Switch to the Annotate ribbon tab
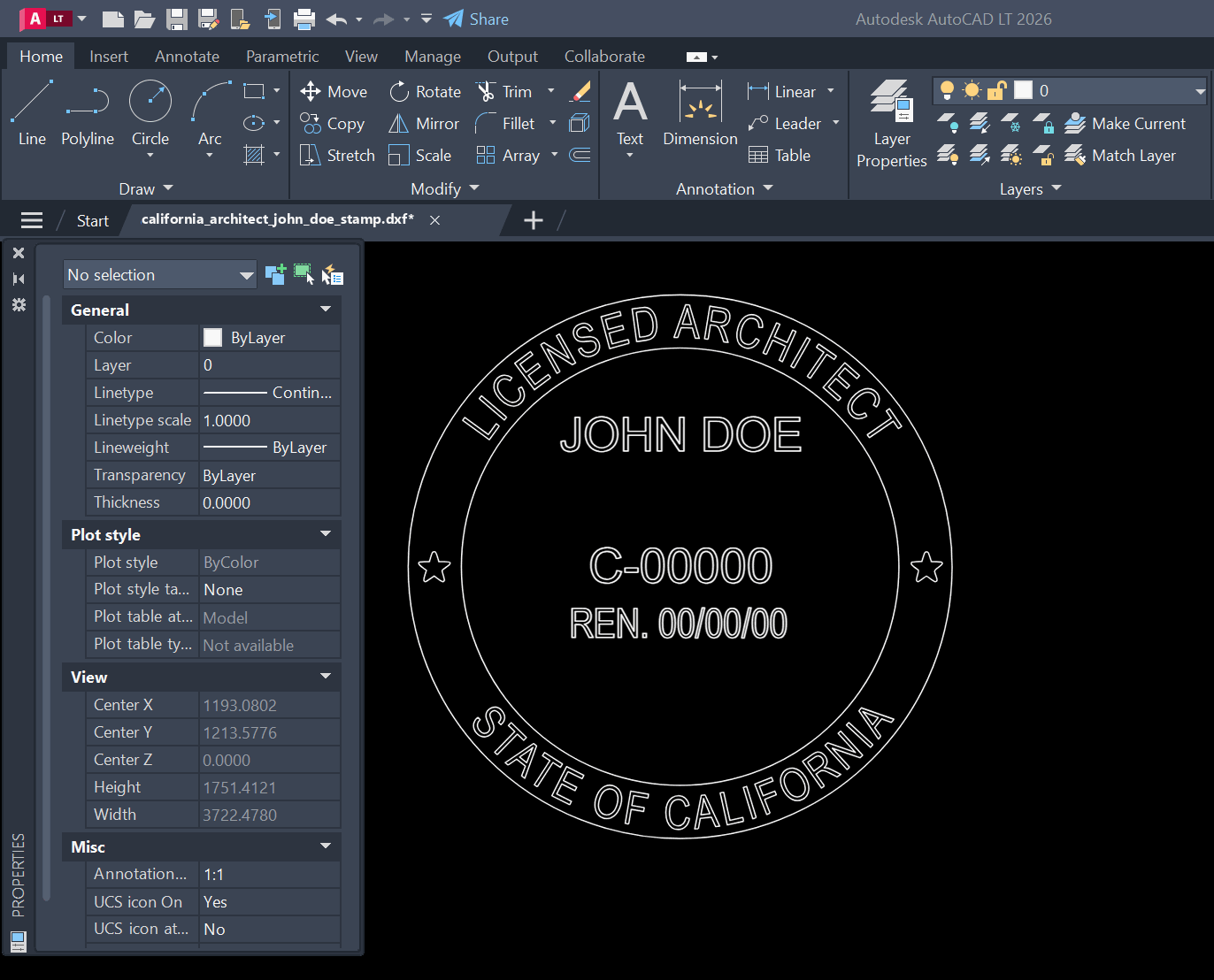Screen dimensions: 1214x980 coord(187,56)
